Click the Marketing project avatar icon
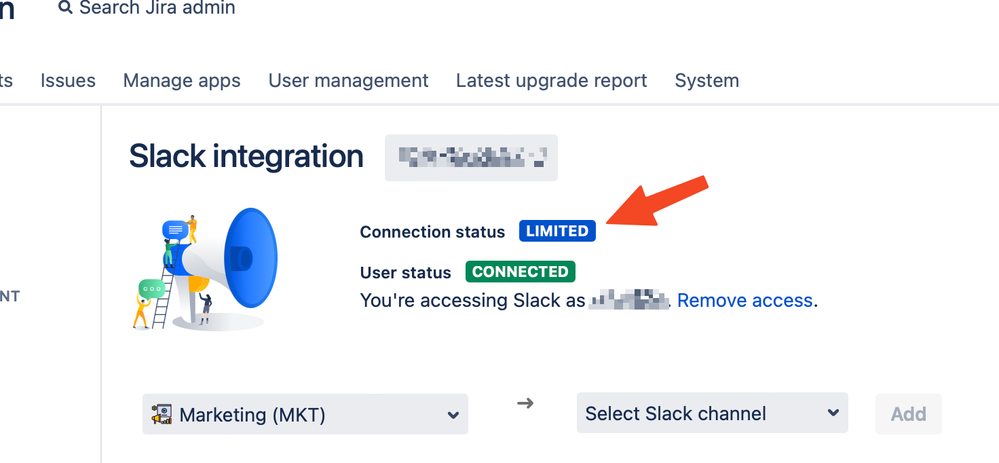The width and height of the screenshot is (999, 463). [x=162, y=415]
